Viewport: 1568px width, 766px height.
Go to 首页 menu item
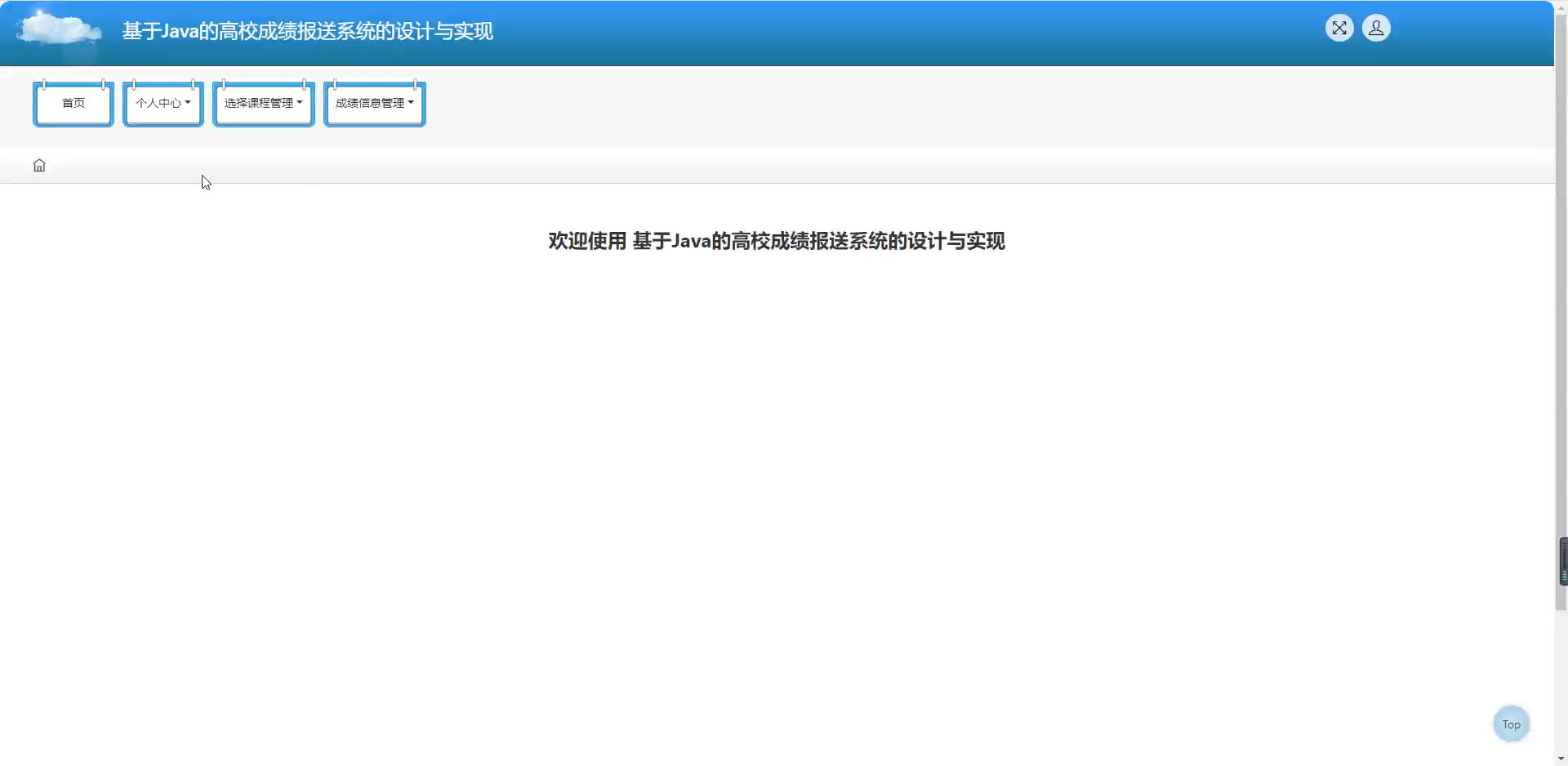coord(73,104)
